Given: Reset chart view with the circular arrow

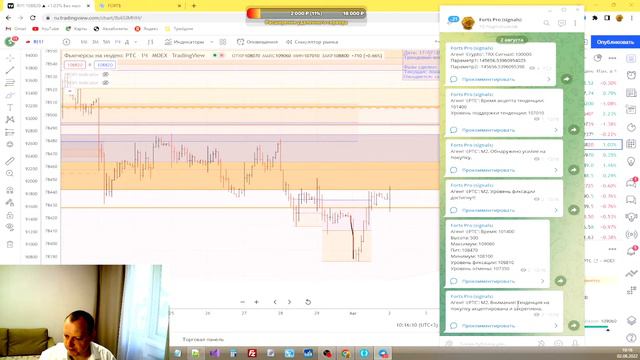Looking at the screenshot, I should (x=308, y=302).
